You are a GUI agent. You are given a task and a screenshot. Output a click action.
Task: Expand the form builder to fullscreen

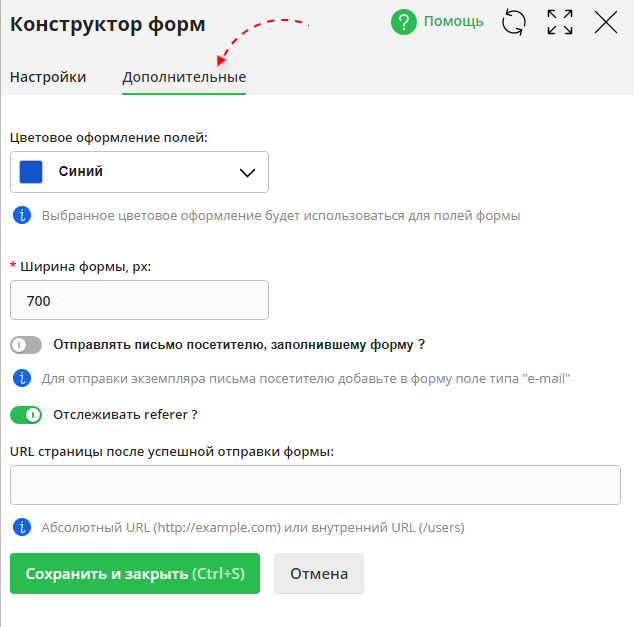[x=560, y=22]
